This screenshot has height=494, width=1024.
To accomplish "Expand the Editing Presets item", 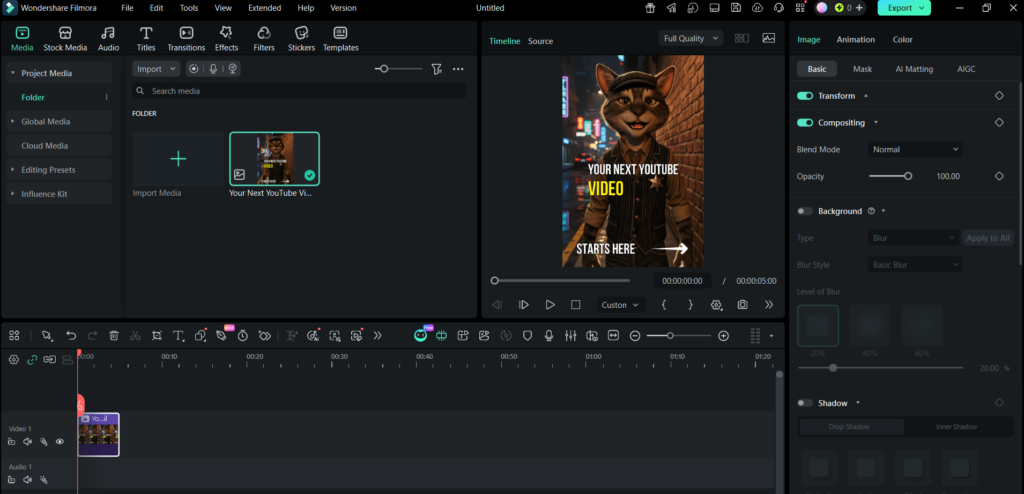I will (12, 170).
